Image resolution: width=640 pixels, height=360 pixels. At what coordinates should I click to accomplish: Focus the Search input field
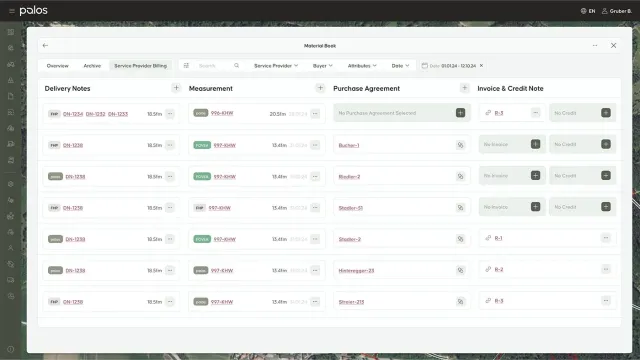(214, 66)
